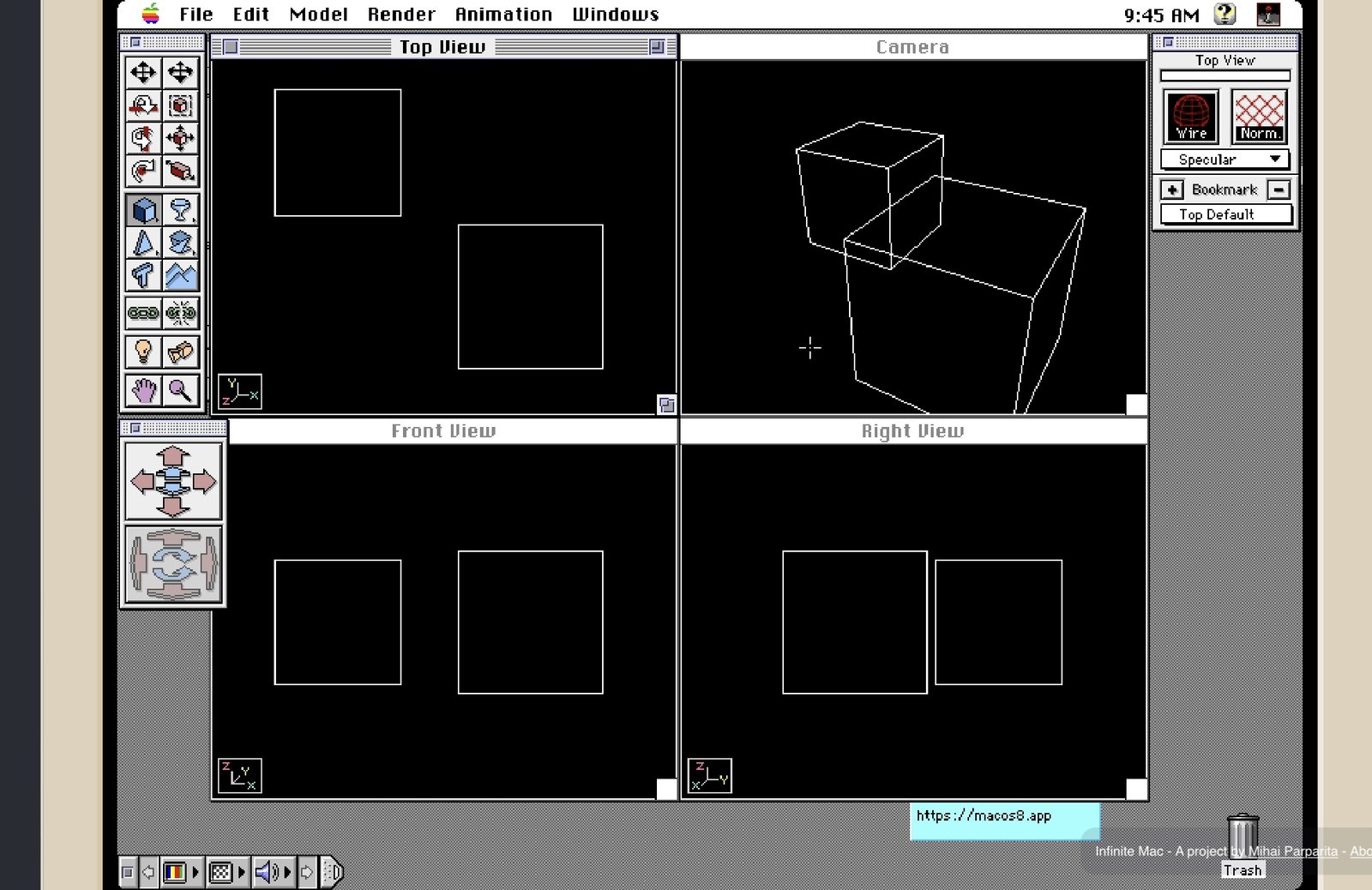
Task: Add a bookmark with plus button
Action: (1171, 189)
